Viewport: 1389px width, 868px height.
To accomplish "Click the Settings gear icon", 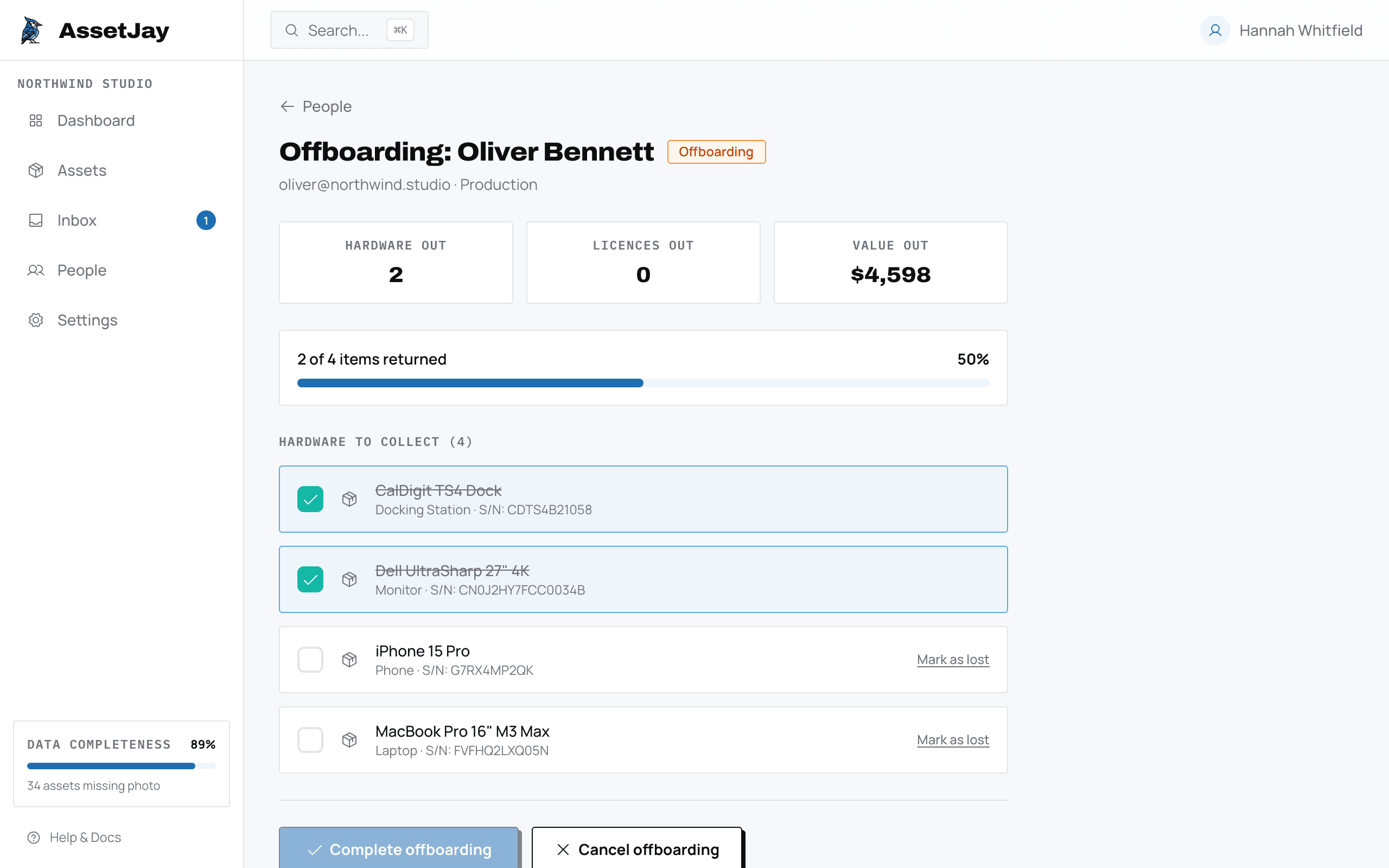I will tap(36, 320).
